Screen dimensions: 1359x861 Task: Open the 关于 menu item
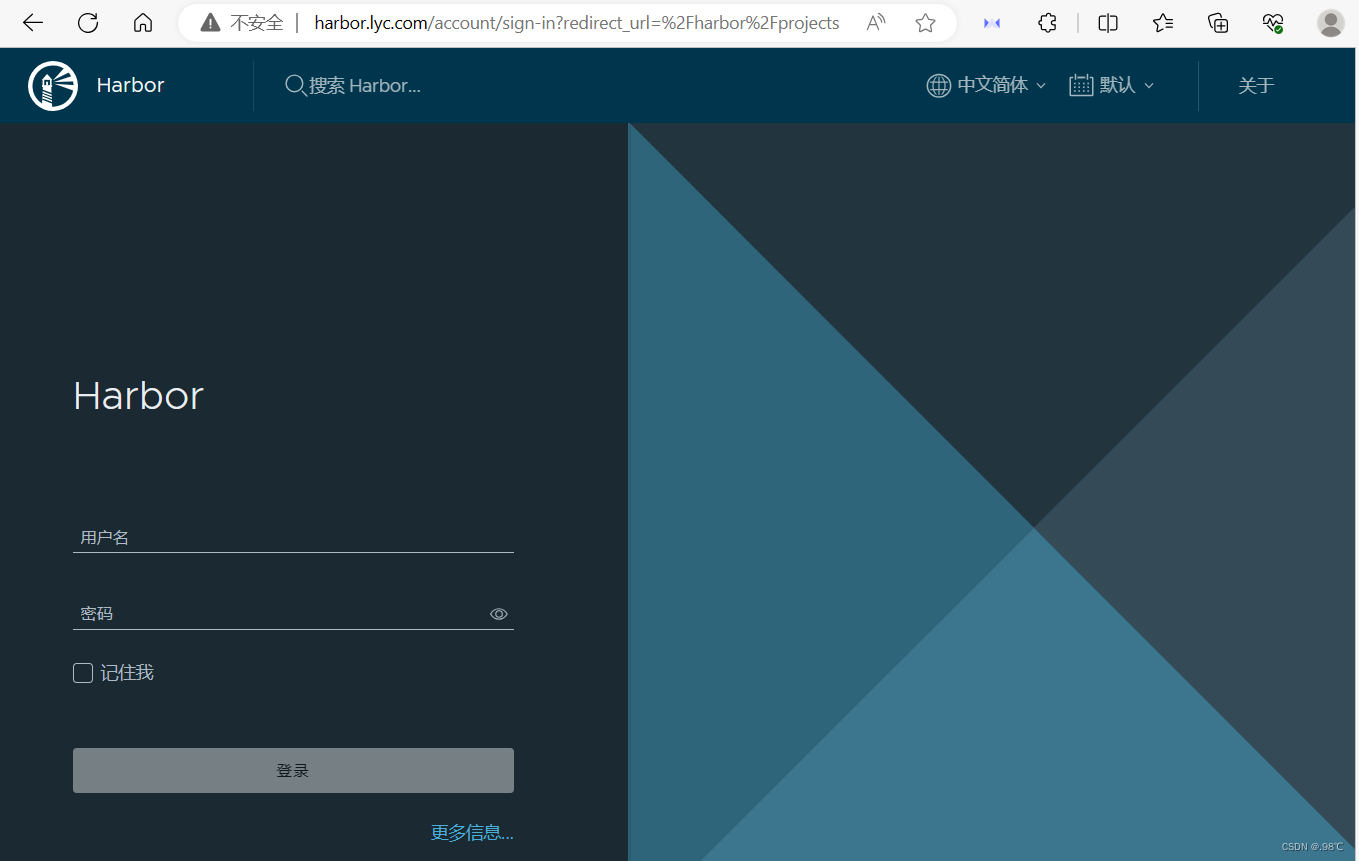(1256, 86)
